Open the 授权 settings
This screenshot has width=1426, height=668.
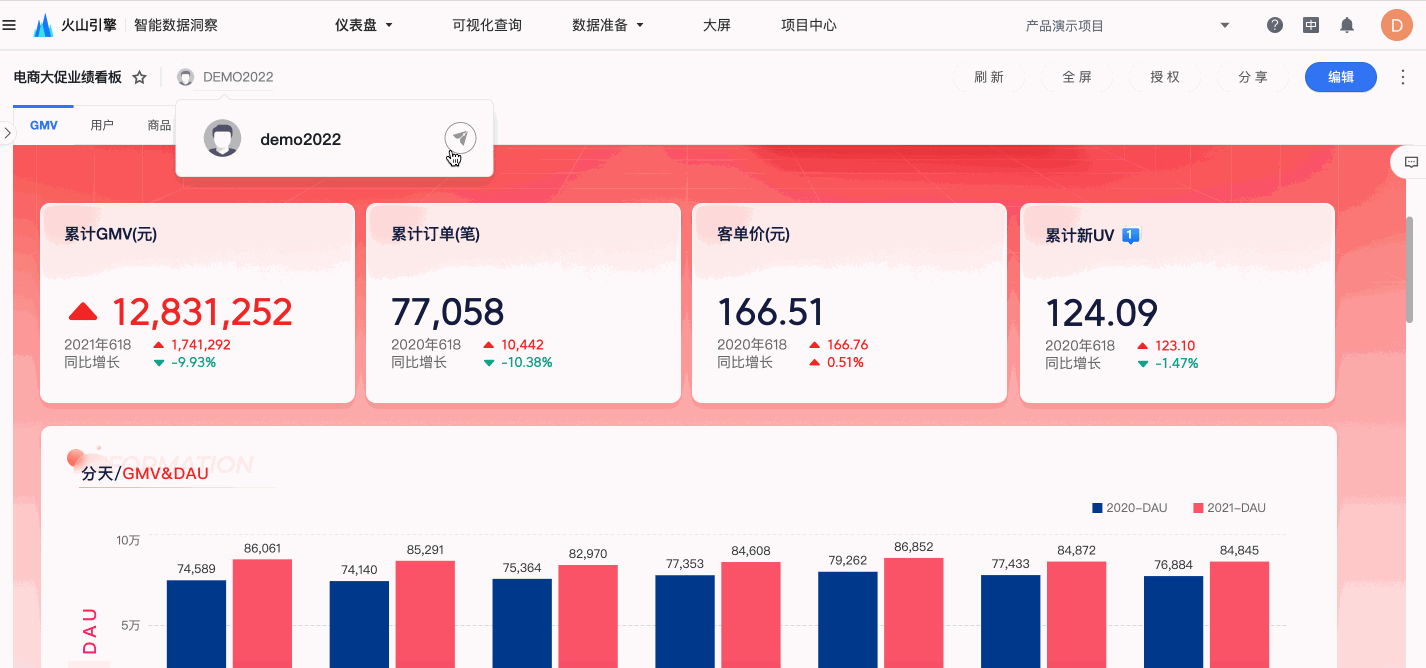1165,77
